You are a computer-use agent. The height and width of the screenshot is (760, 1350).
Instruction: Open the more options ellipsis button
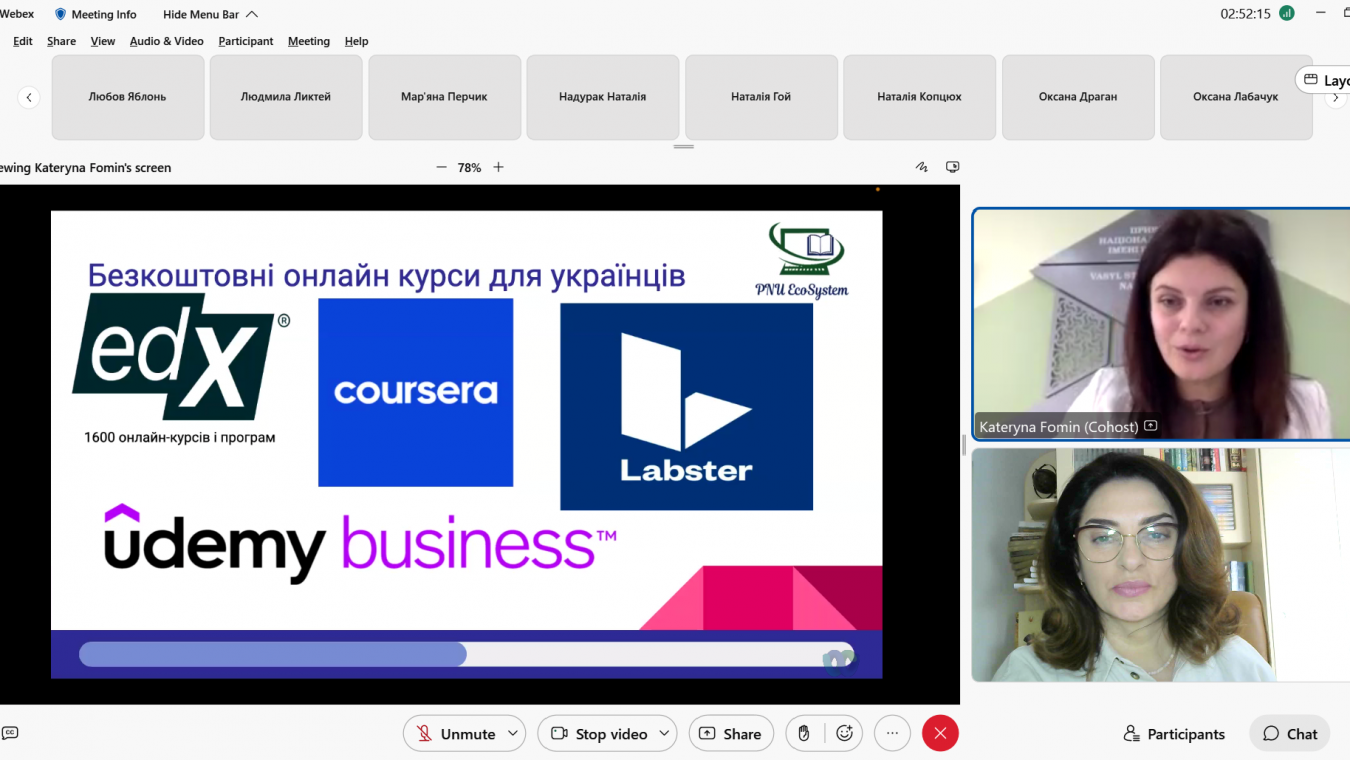(x=892, y=733)
